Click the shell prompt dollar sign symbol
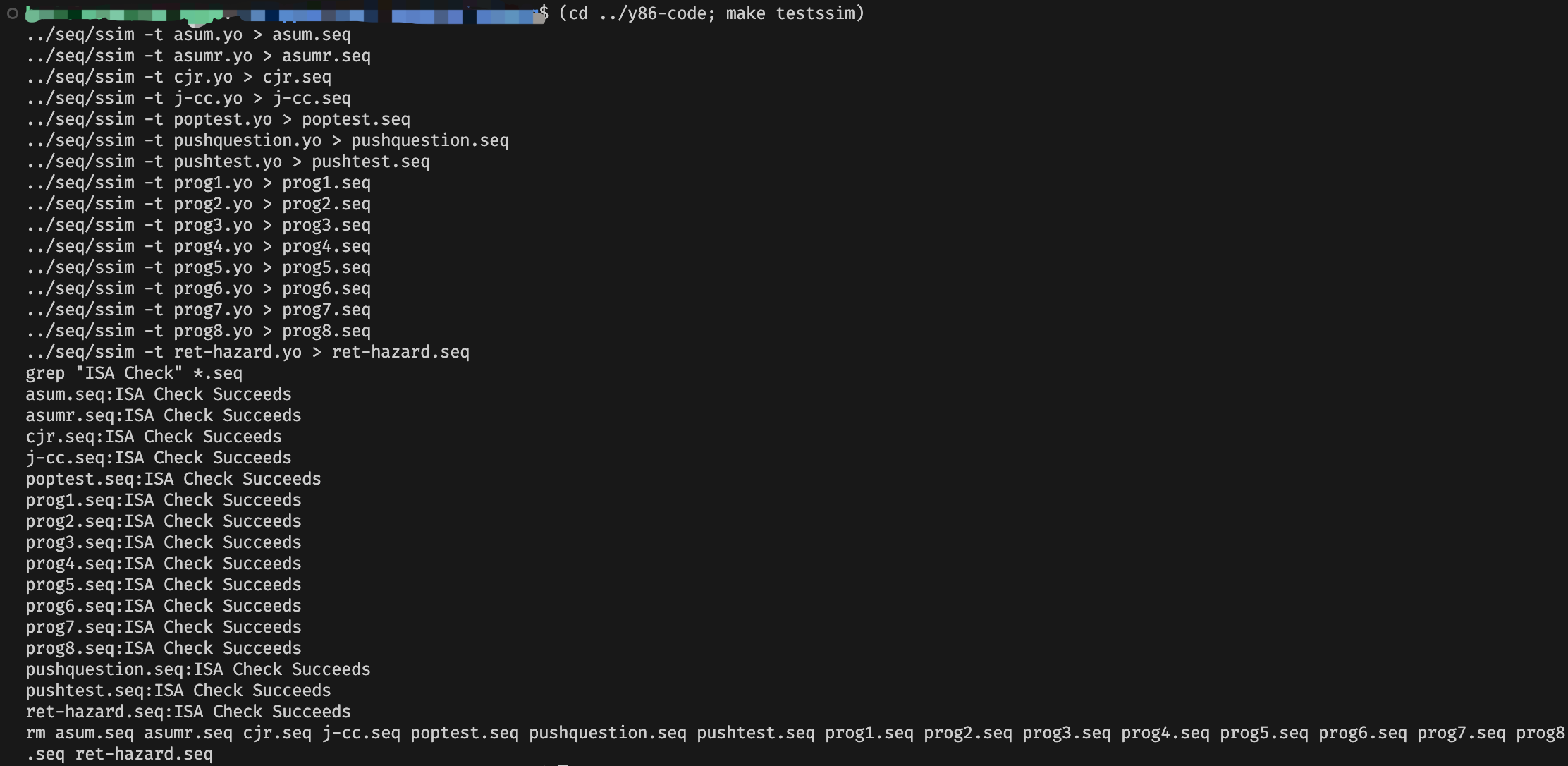The height and width of the screenshot is (766, 1568). point(544,13)
